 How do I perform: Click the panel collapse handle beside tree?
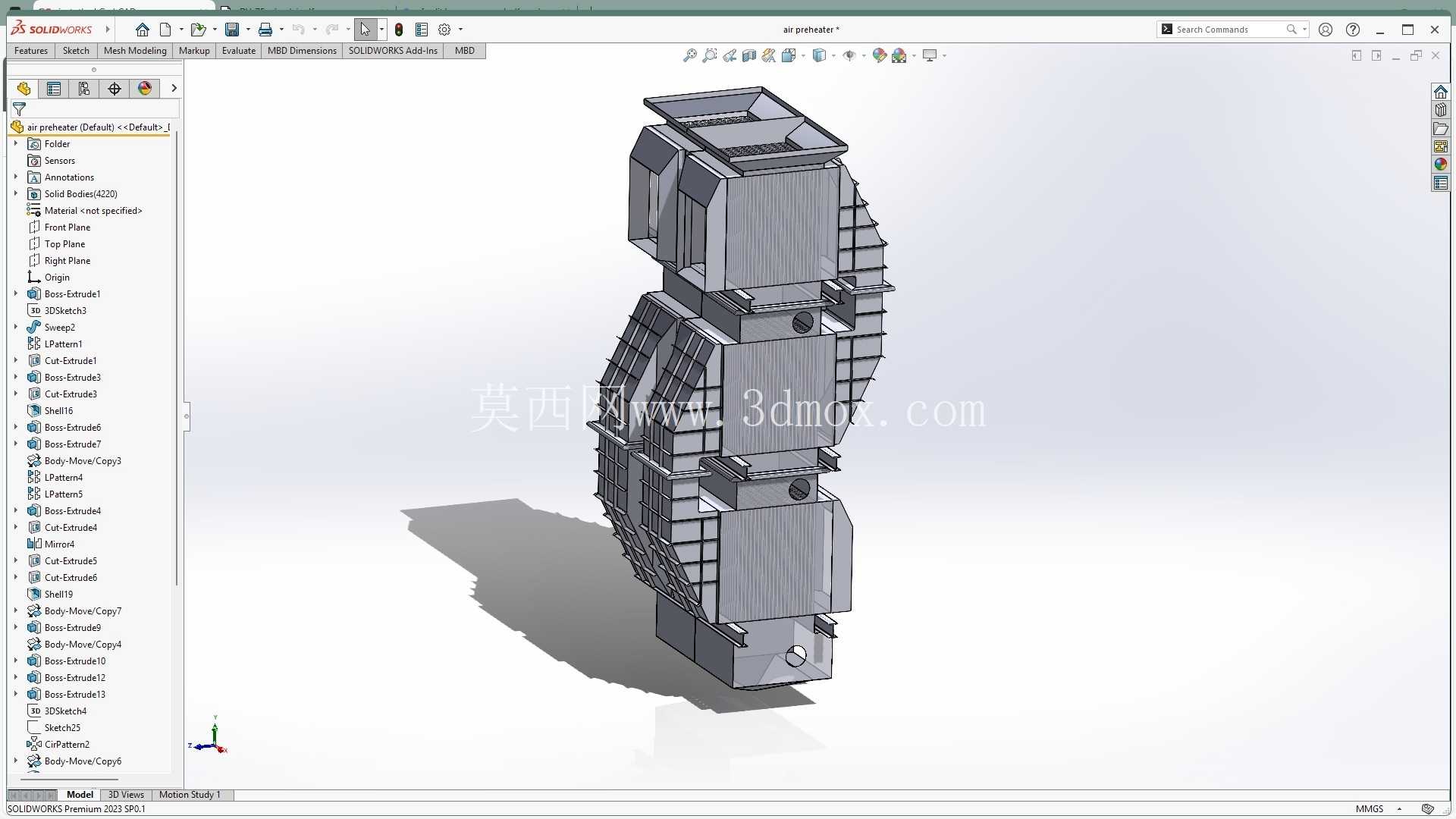pyautogui.click(x=187, y=416)
